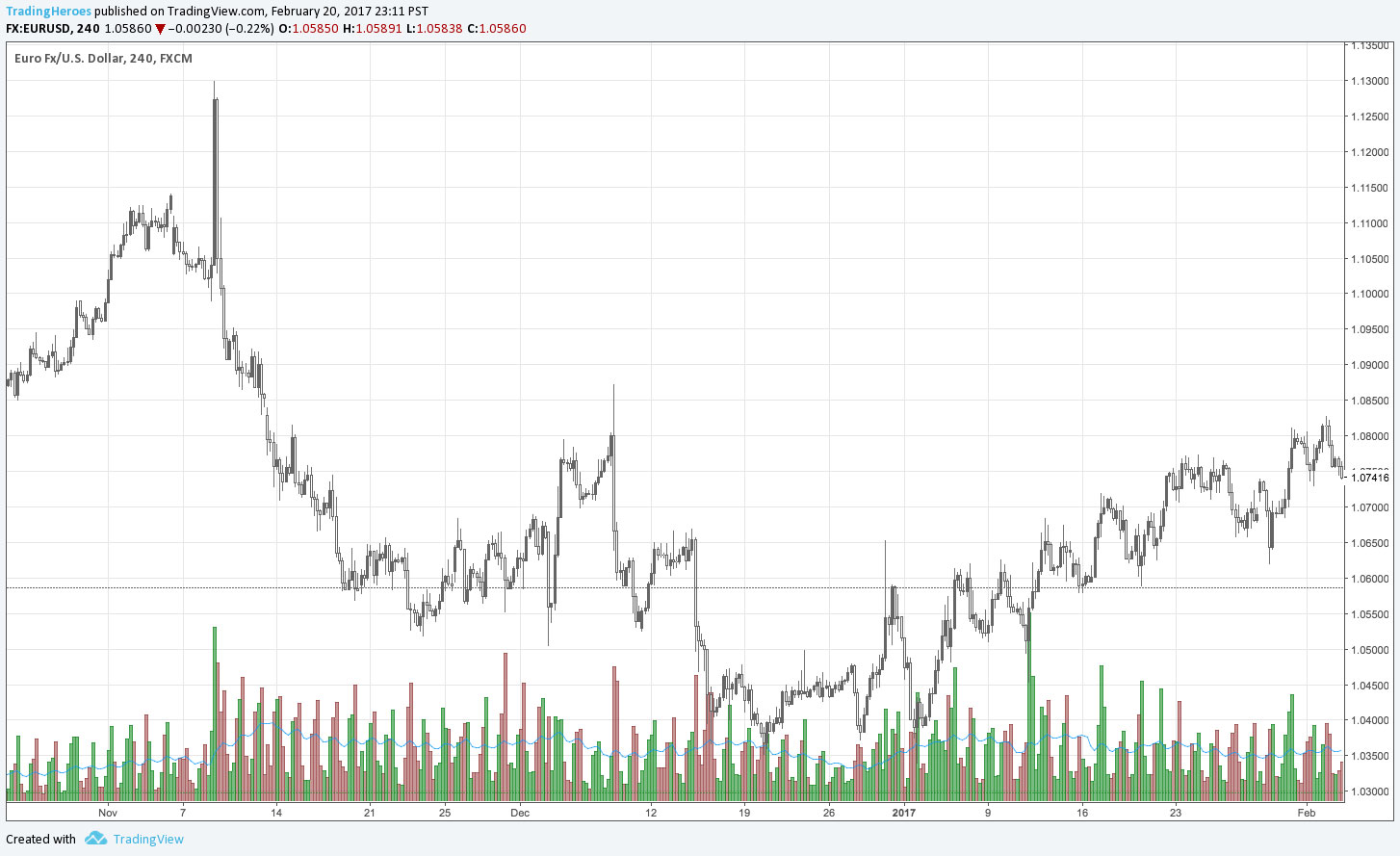1400x856 pixels.
Task: Click the Dec date axis label
Action: [x=520, y=813]
